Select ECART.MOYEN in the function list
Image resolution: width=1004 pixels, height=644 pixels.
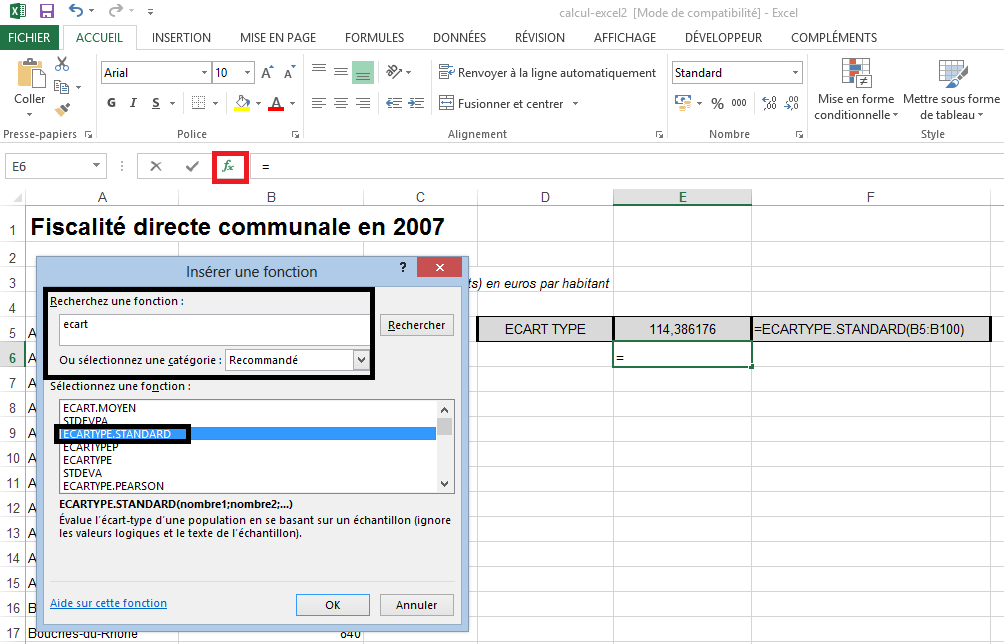click(x=99, y=408)
